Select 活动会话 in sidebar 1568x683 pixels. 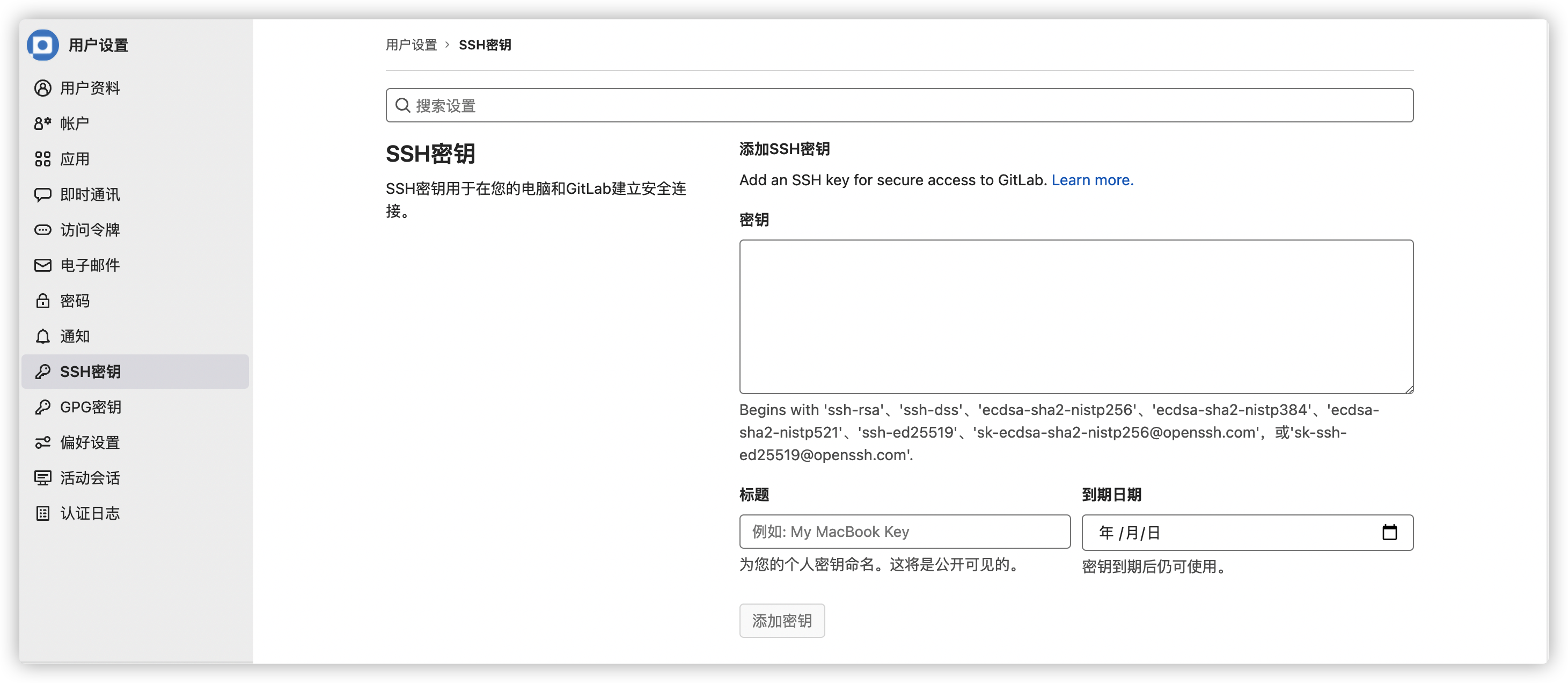pyautogui.click(x=90, y=478)
